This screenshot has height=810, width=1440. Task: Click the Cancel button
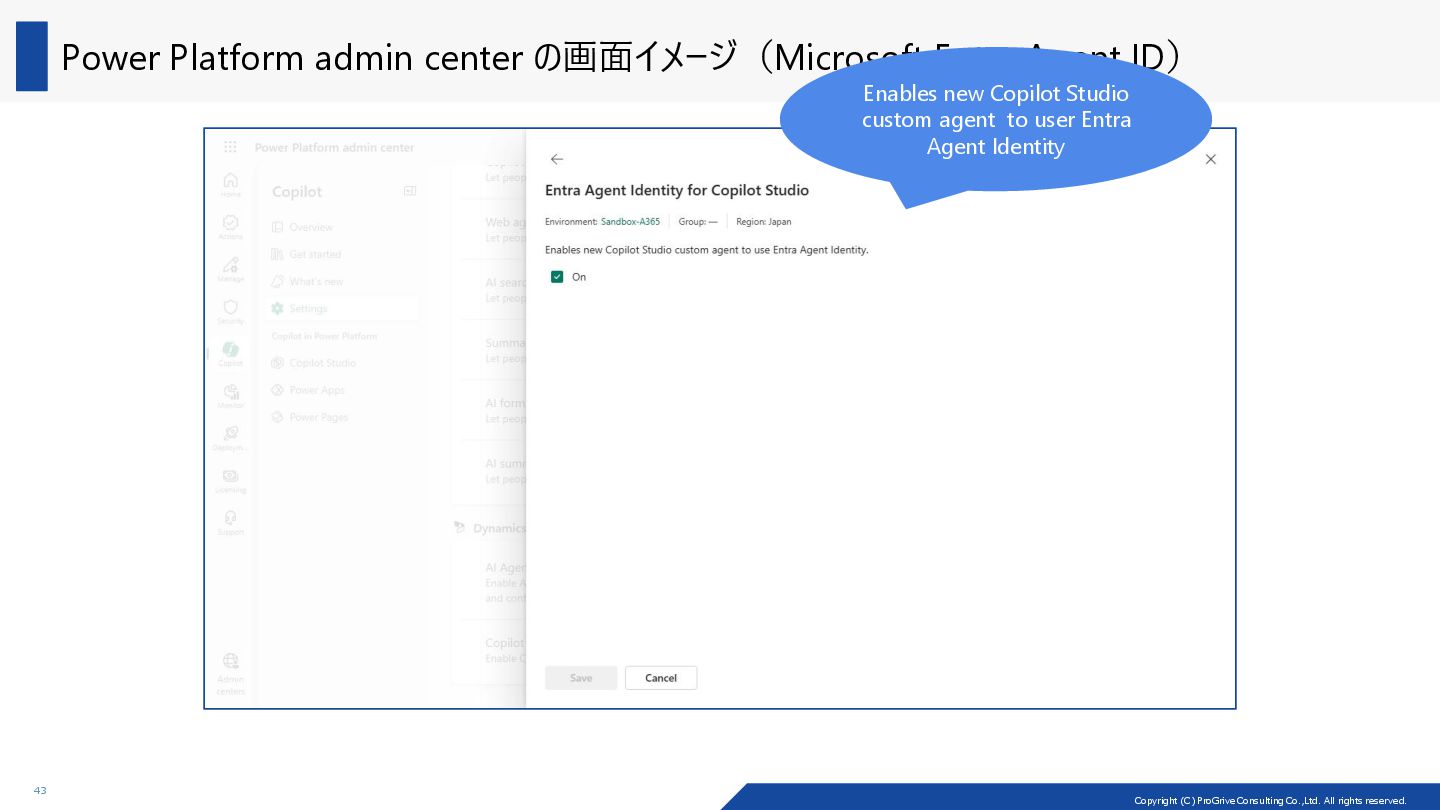[x=661, y=678]
